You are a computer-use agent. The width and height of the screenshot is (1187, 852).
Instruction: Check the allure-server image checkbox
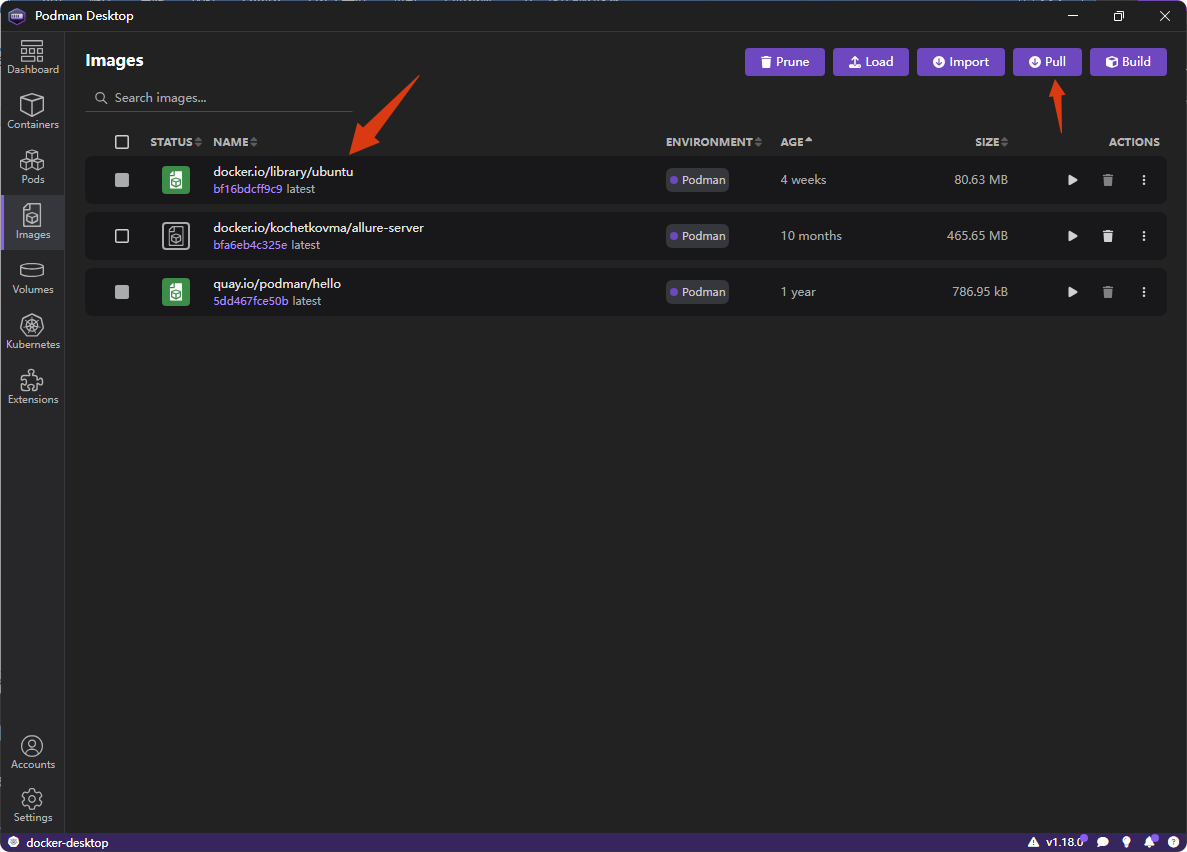pyautogui.click(x=122, y=236)
